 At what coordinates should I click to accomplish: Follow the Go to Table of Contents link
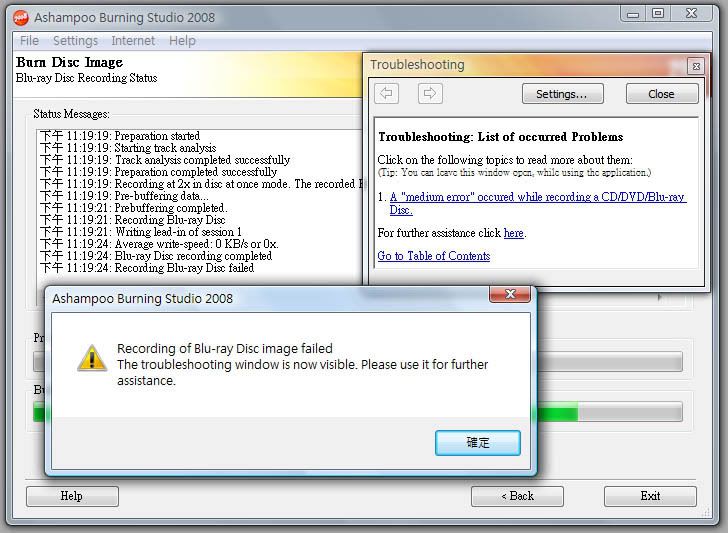coord(434,256)
